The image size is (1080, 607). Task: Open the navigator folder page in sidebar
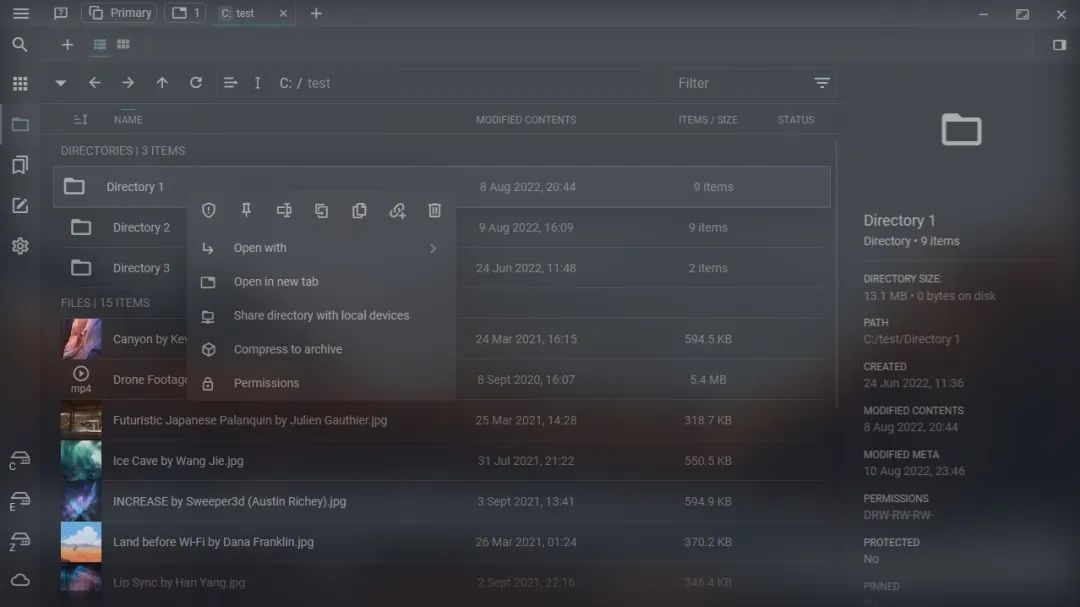click(20, 125)
